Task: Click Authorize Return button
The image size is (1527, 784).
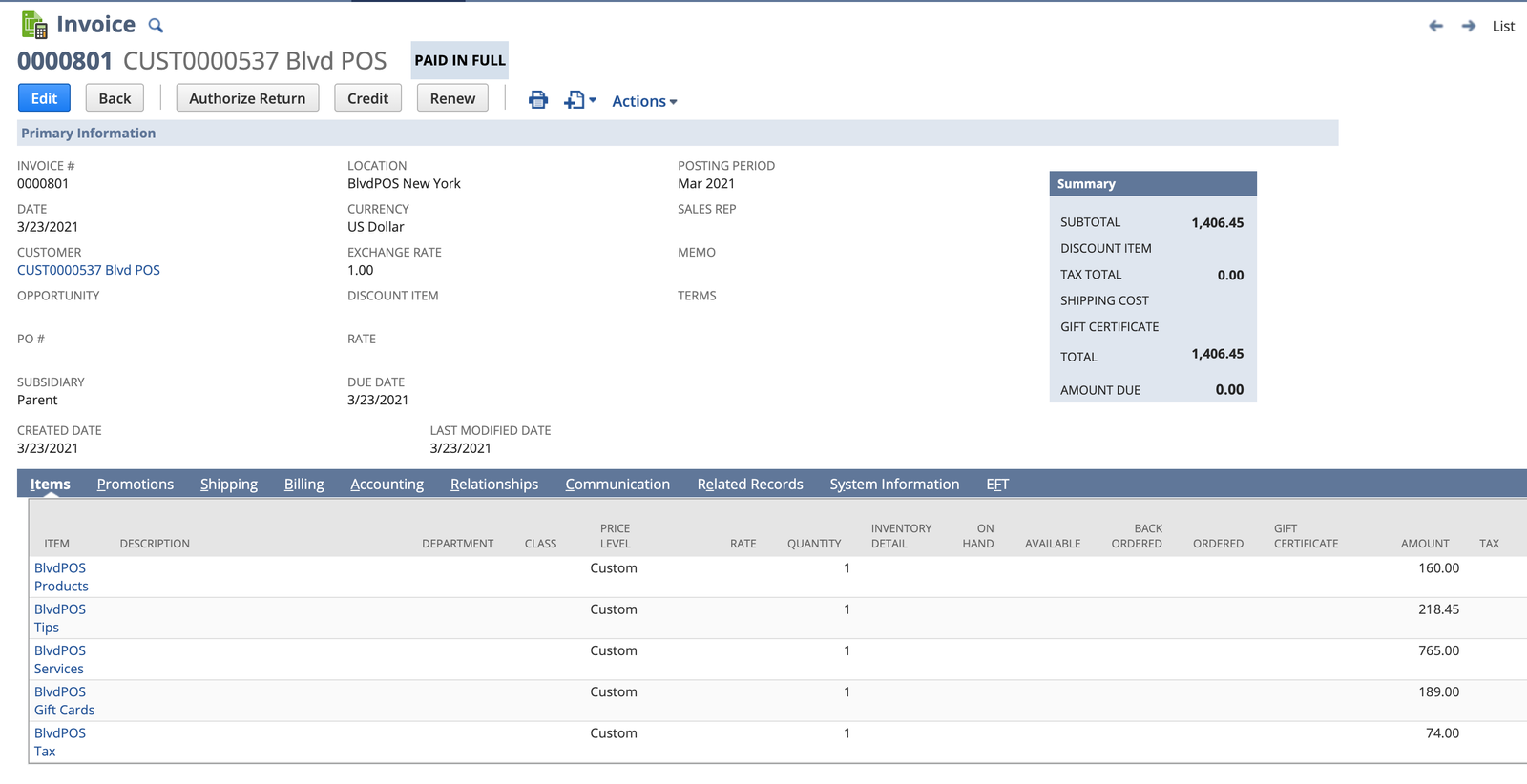Action: tap(247, 98)
